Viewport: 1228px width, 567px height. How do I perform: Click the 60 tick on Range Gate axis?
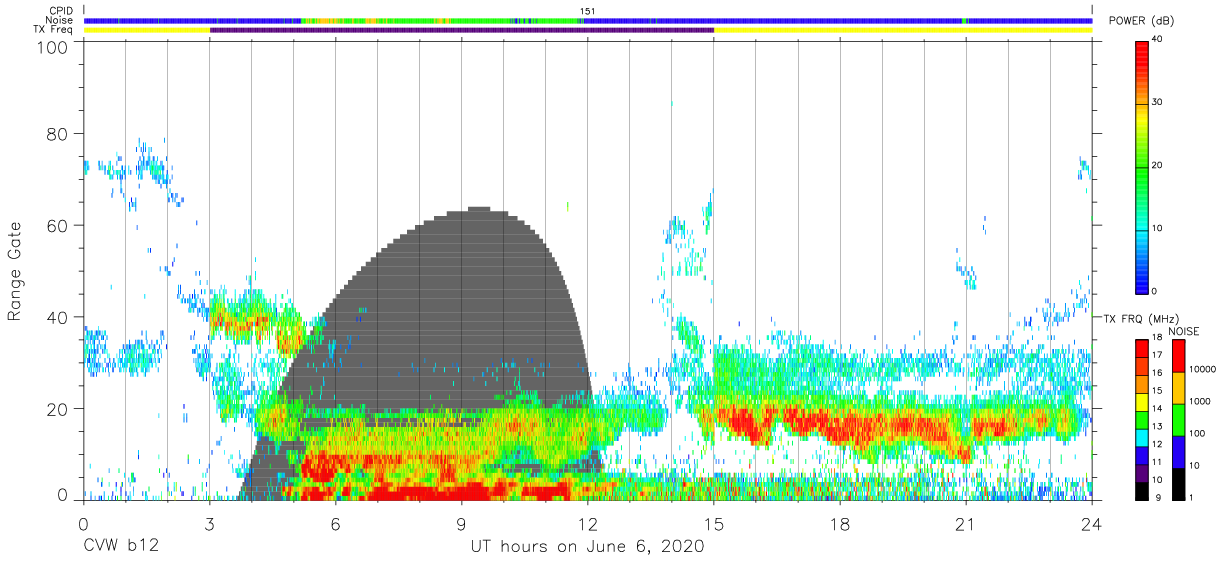(58, 226)
